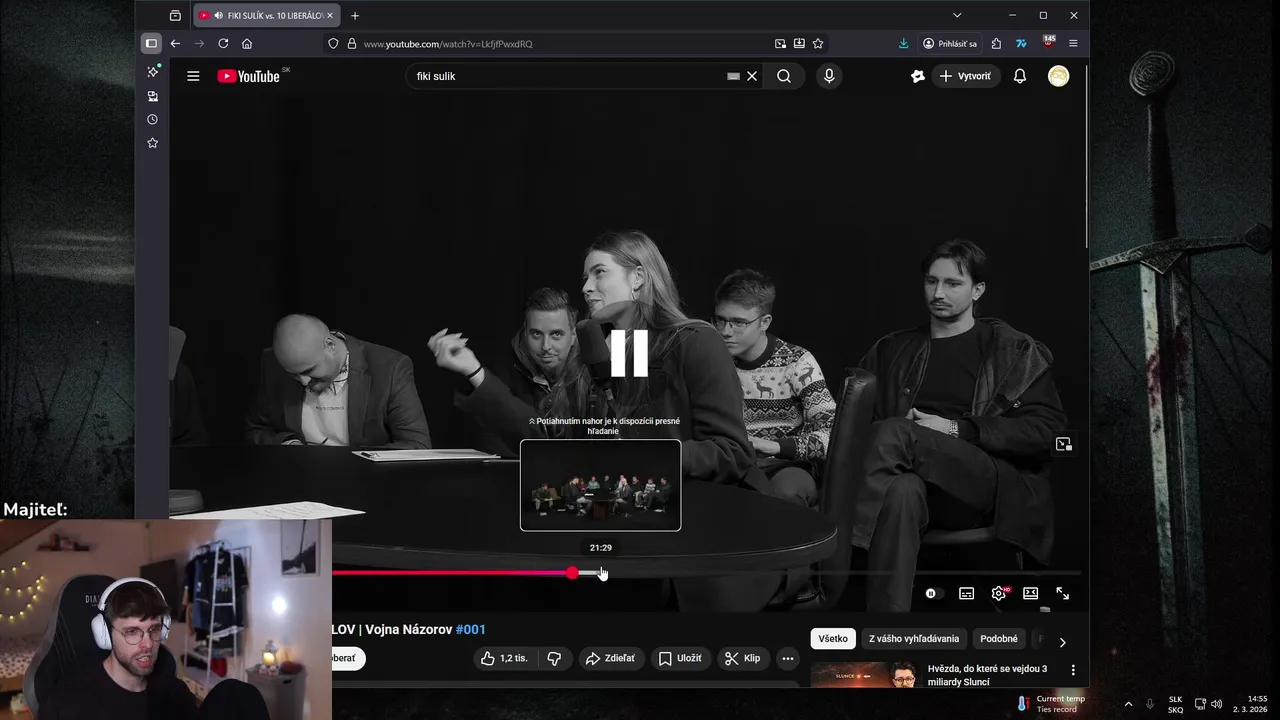Open the AI sparkle sidebar tool
1280x720 pixels.
pos(152,72)
